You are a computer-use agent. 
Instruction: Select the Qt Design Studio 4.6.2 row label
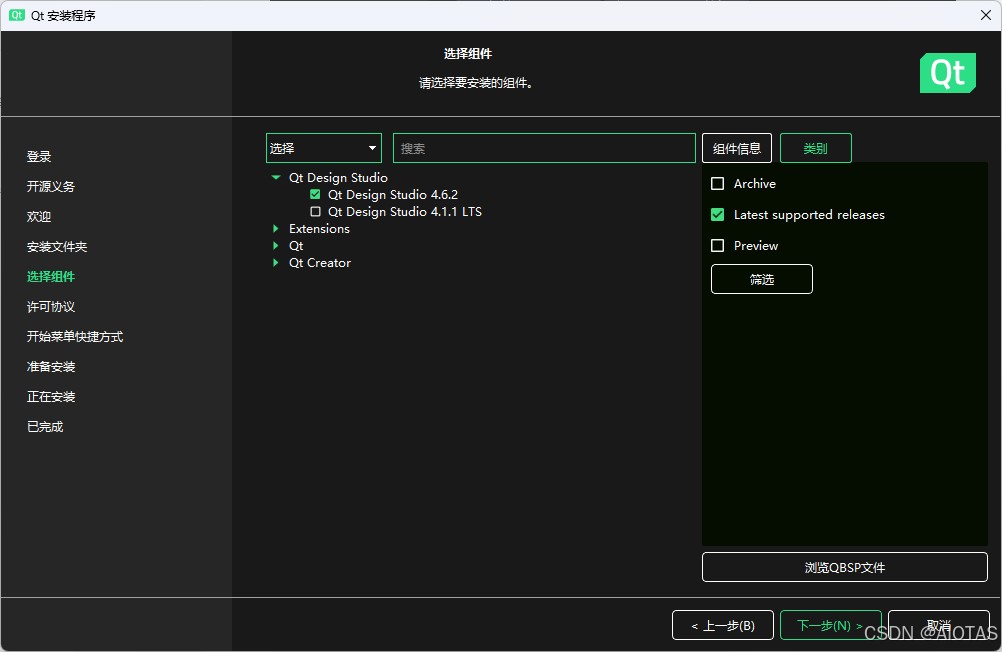[x=393, y=194]
